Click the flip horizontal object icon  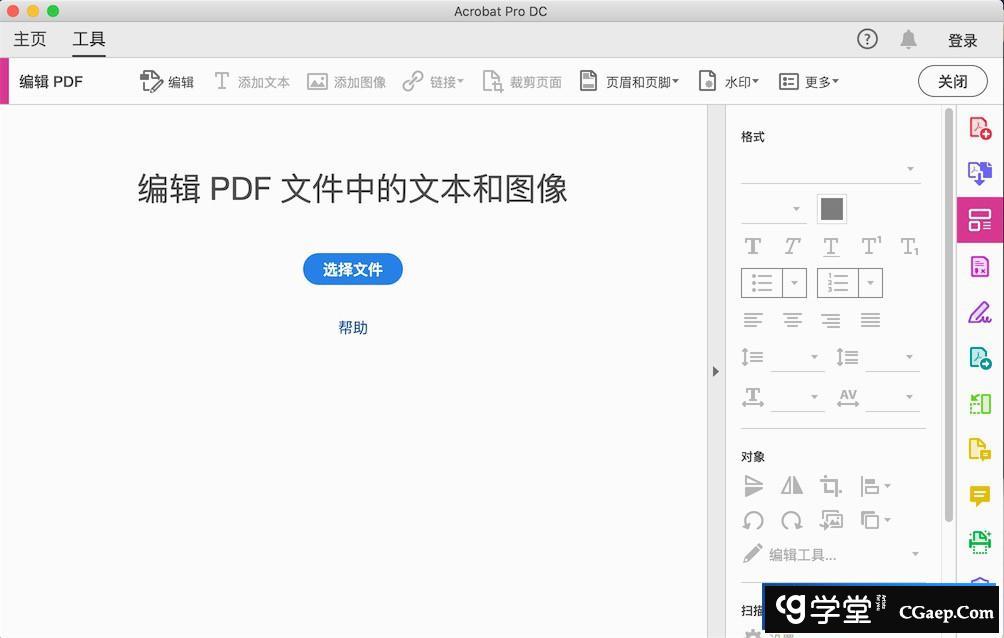click(792, 486)
